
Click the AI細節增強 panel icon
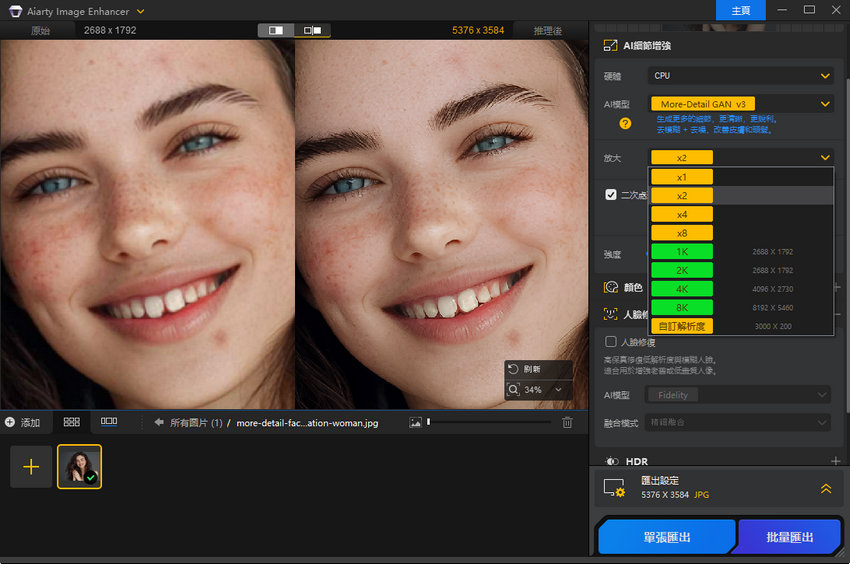(610, 46)
